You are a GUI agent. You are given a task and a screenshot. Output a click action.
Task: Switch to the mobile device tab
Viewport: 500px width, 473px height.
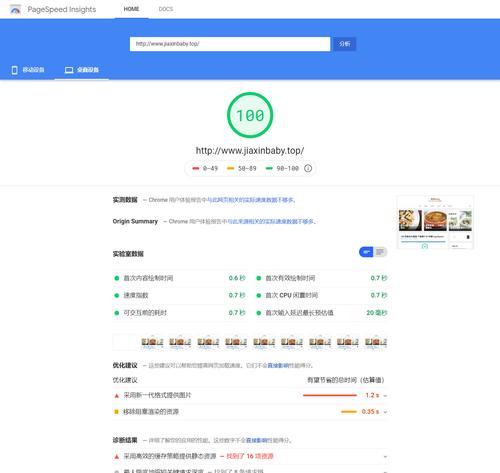click(x=28, y=70)
